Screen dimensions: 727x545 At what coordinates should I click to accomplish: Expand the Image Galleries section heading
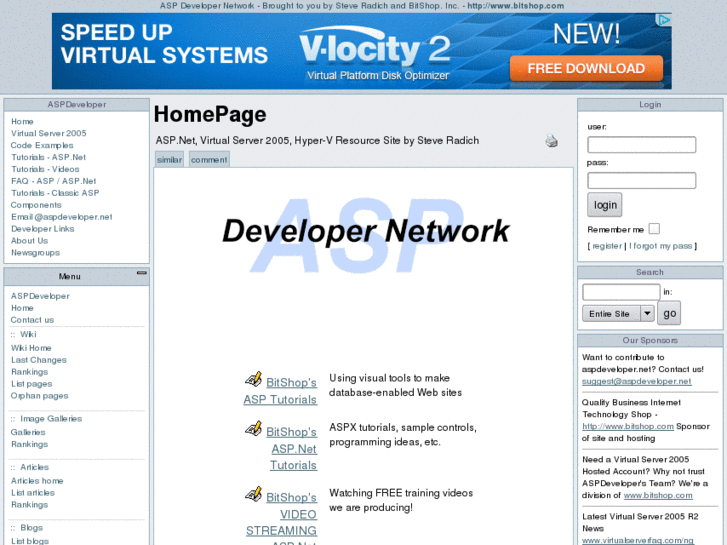point(51,419)
